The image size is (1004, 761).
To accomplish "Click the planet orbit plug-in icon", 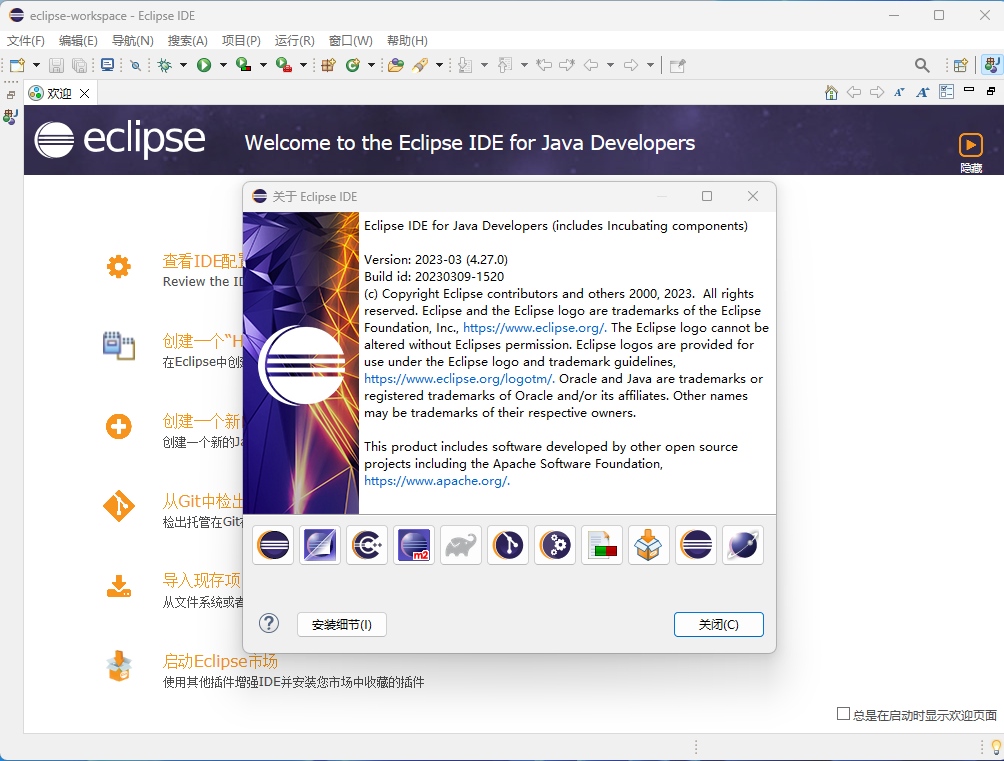I will click(x=743, y=545).
